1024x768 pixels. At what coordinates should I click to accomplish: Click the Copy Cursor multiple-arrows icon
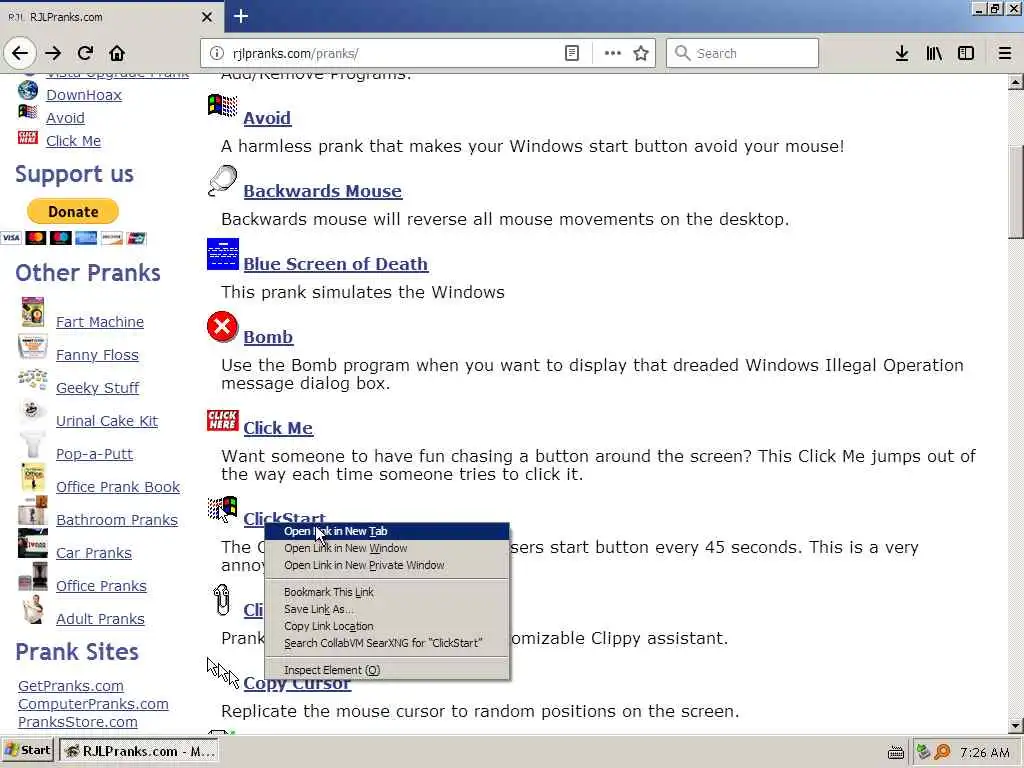[x=223, y=673]
